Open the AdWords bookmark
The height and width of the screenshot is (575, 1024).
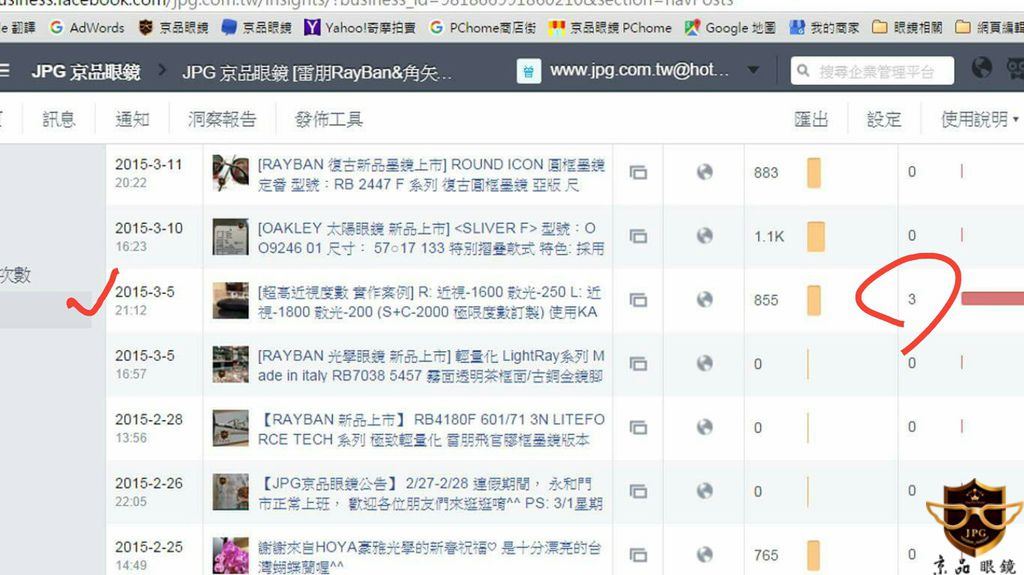[x=87, y=27]
